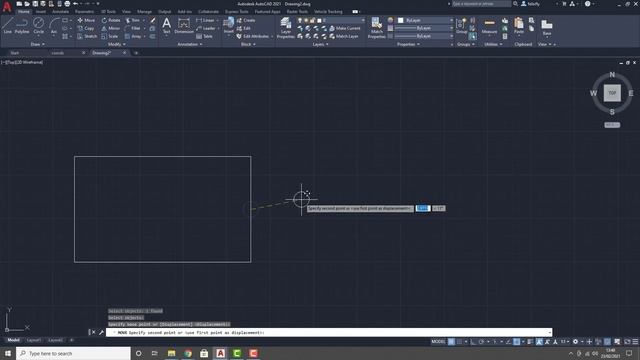The image size is (640, 360).
Task: Click the Trim tool
Action: pos(132,20)
